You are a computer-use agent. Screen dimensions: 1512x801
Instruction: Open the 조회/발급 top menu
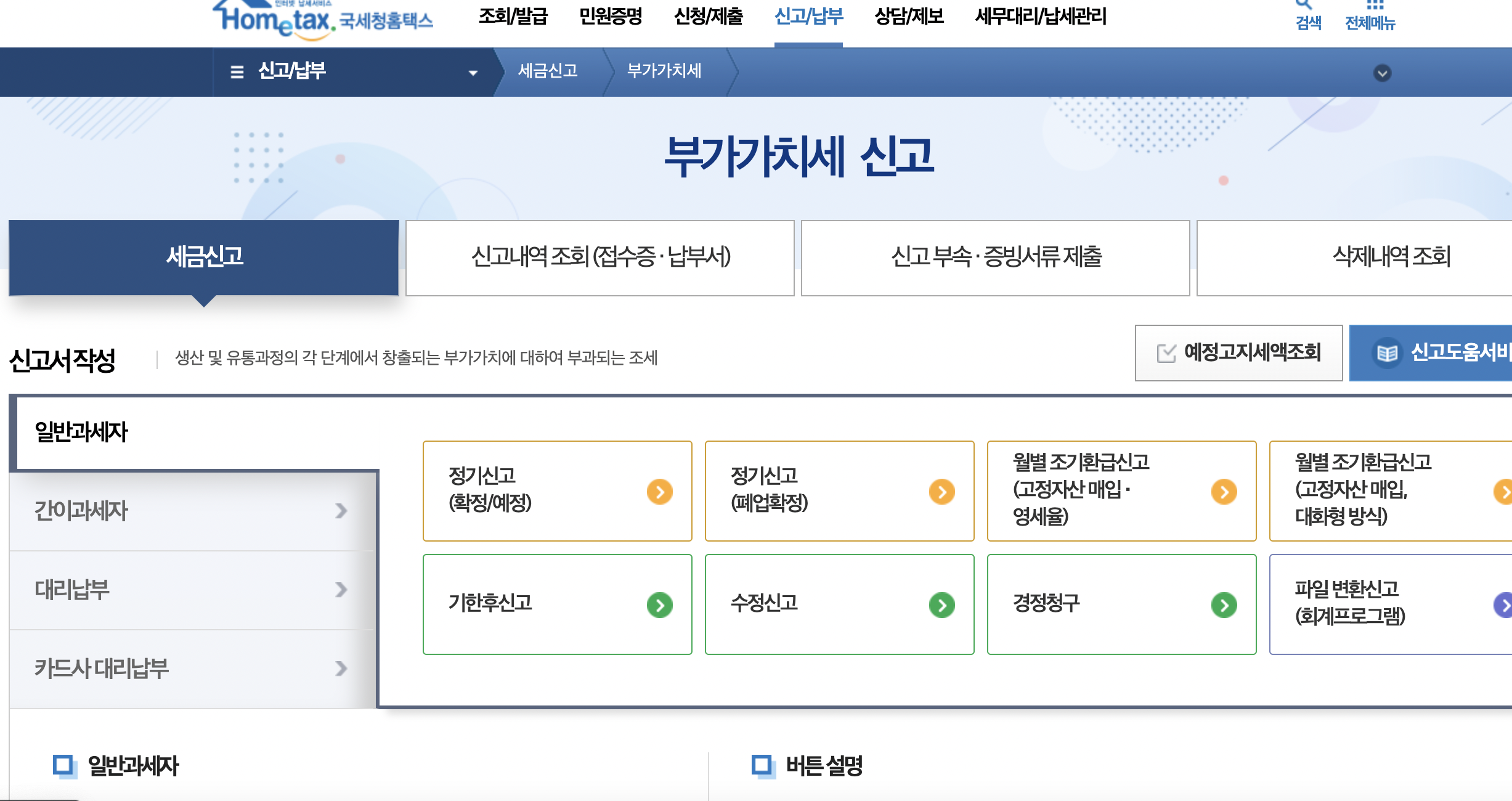pos(513,16)
